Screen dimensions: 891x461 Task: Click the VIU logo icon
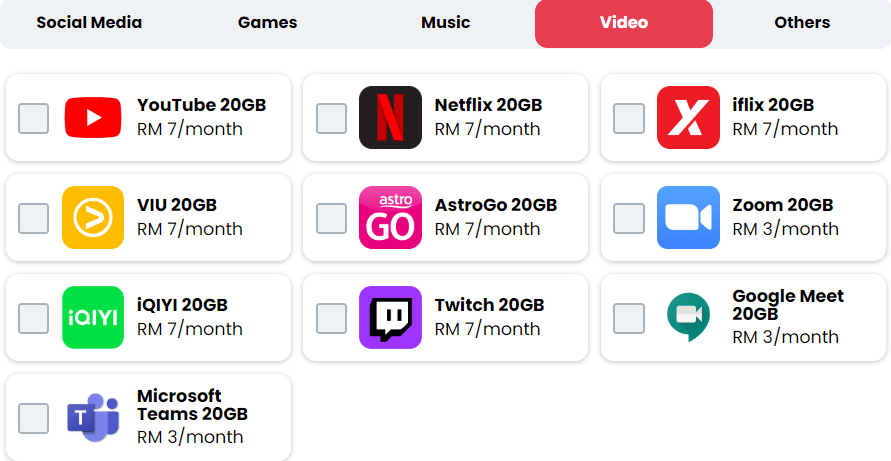[93, 218]
